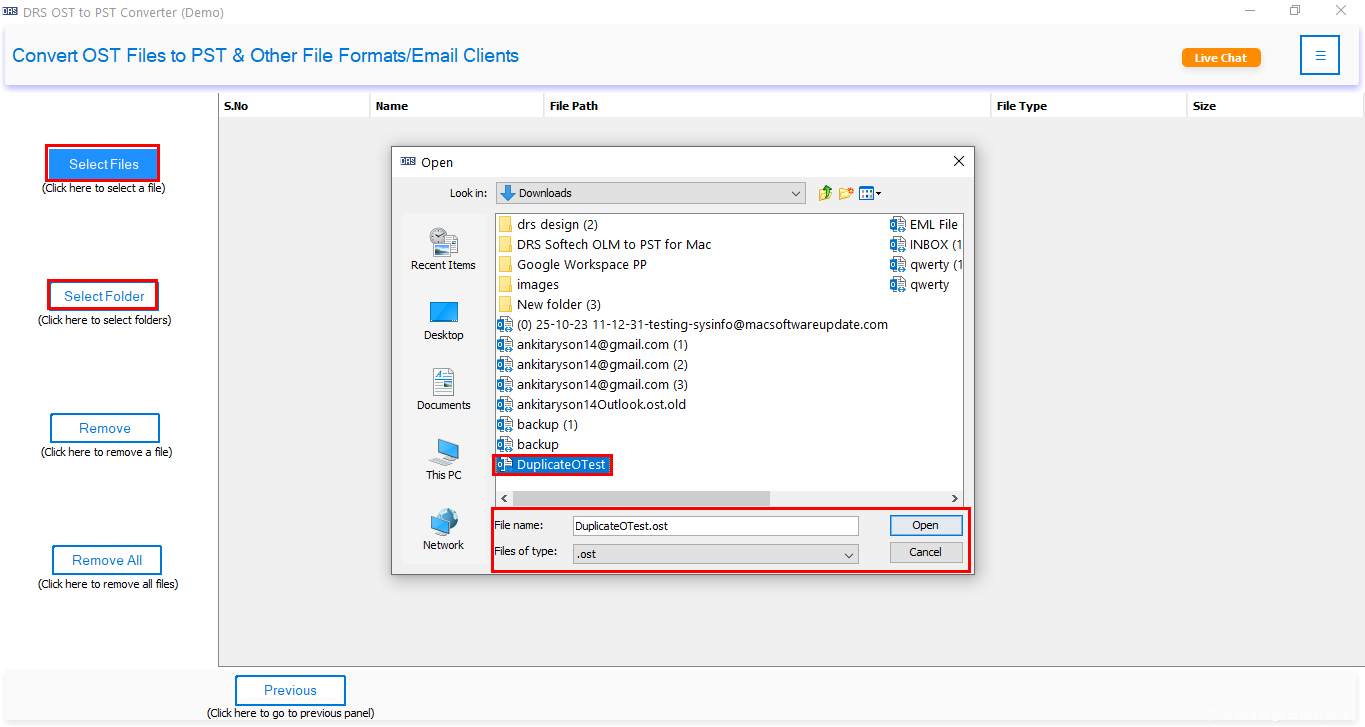
Task: Select the backup file without number
Action: pos(529,445)
